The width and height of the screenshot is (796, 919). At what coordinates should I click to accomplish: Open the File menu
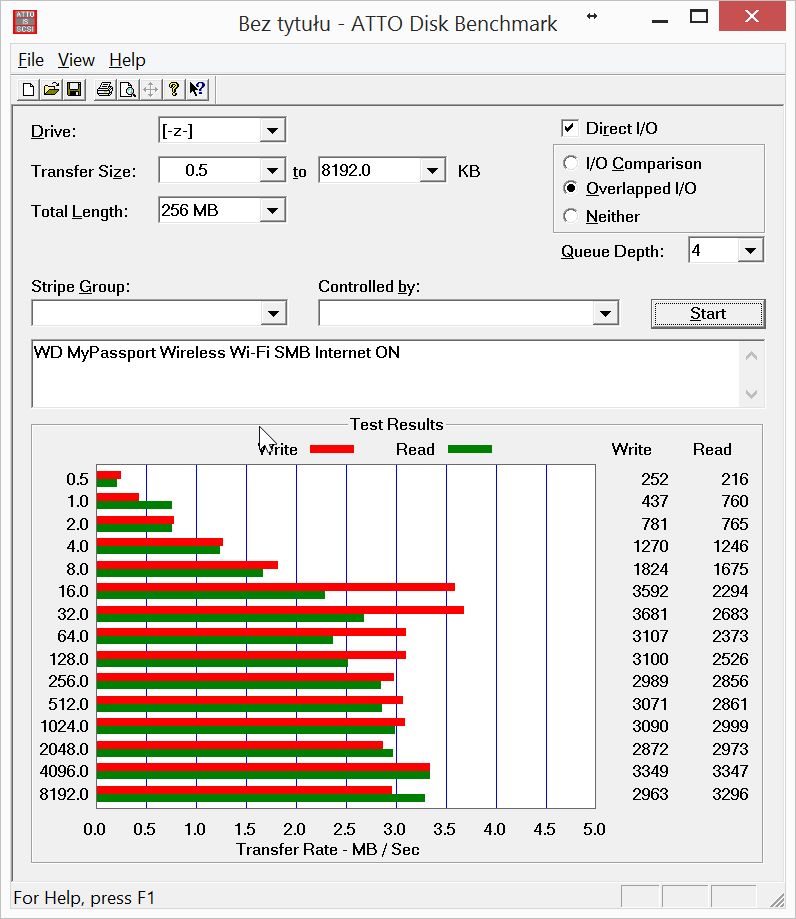point(30,60)
